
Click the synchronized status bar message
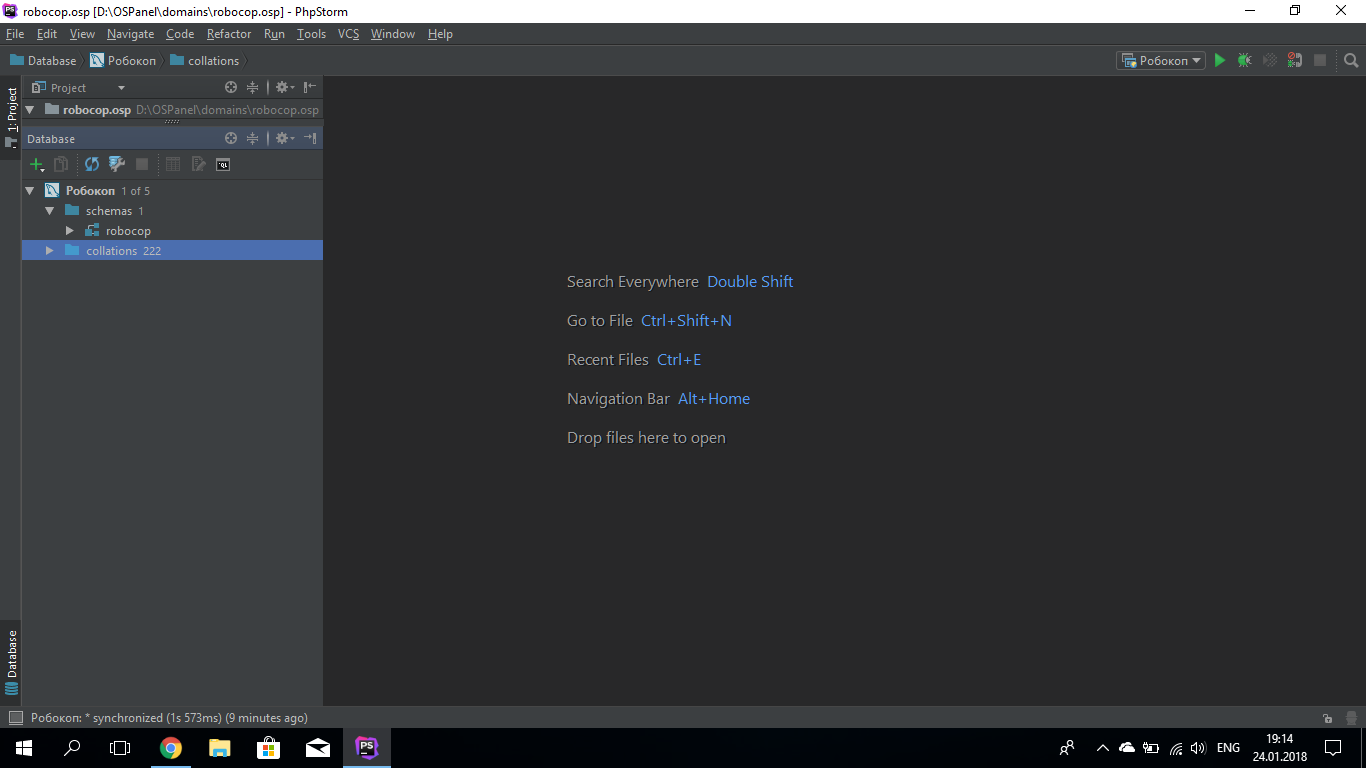coord(169,718)
